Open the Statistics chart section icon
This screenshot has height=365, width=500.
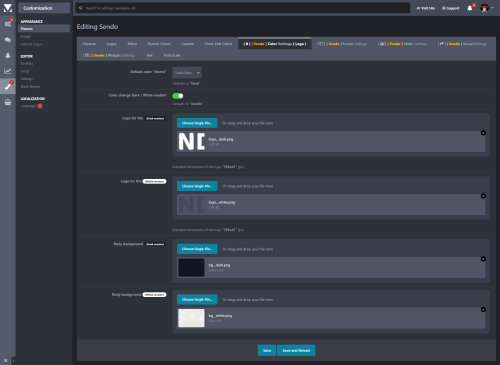tap(8, 71)
